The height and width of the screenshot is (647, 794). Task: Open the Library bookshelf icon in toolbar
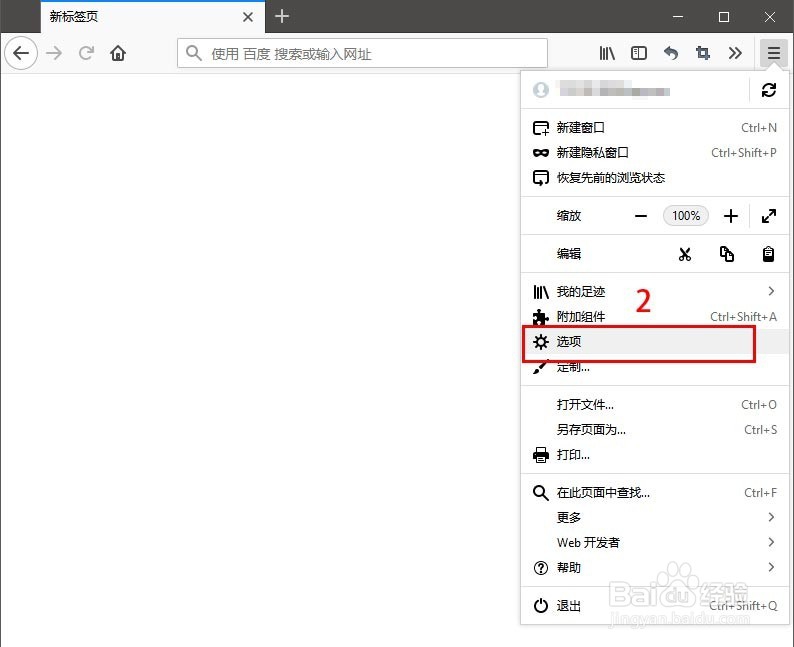607,53
